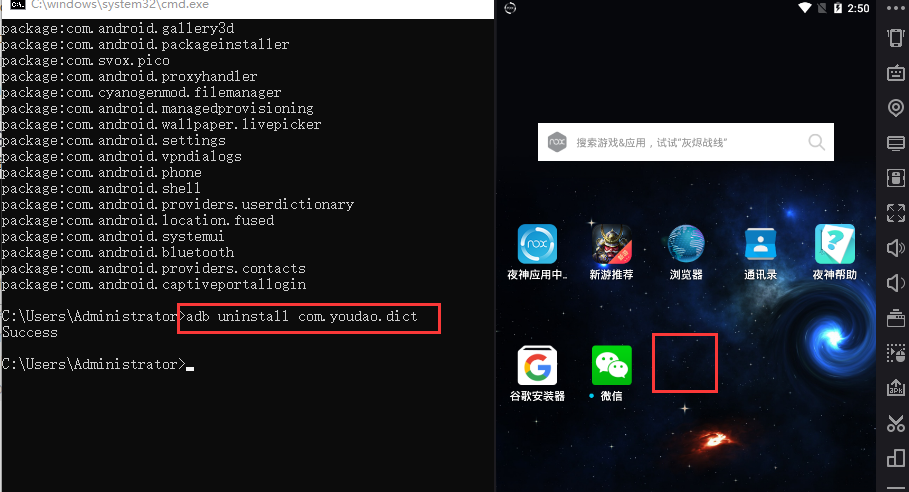Click the My Computer monitor sidebar icon

(x=896, y=143)
